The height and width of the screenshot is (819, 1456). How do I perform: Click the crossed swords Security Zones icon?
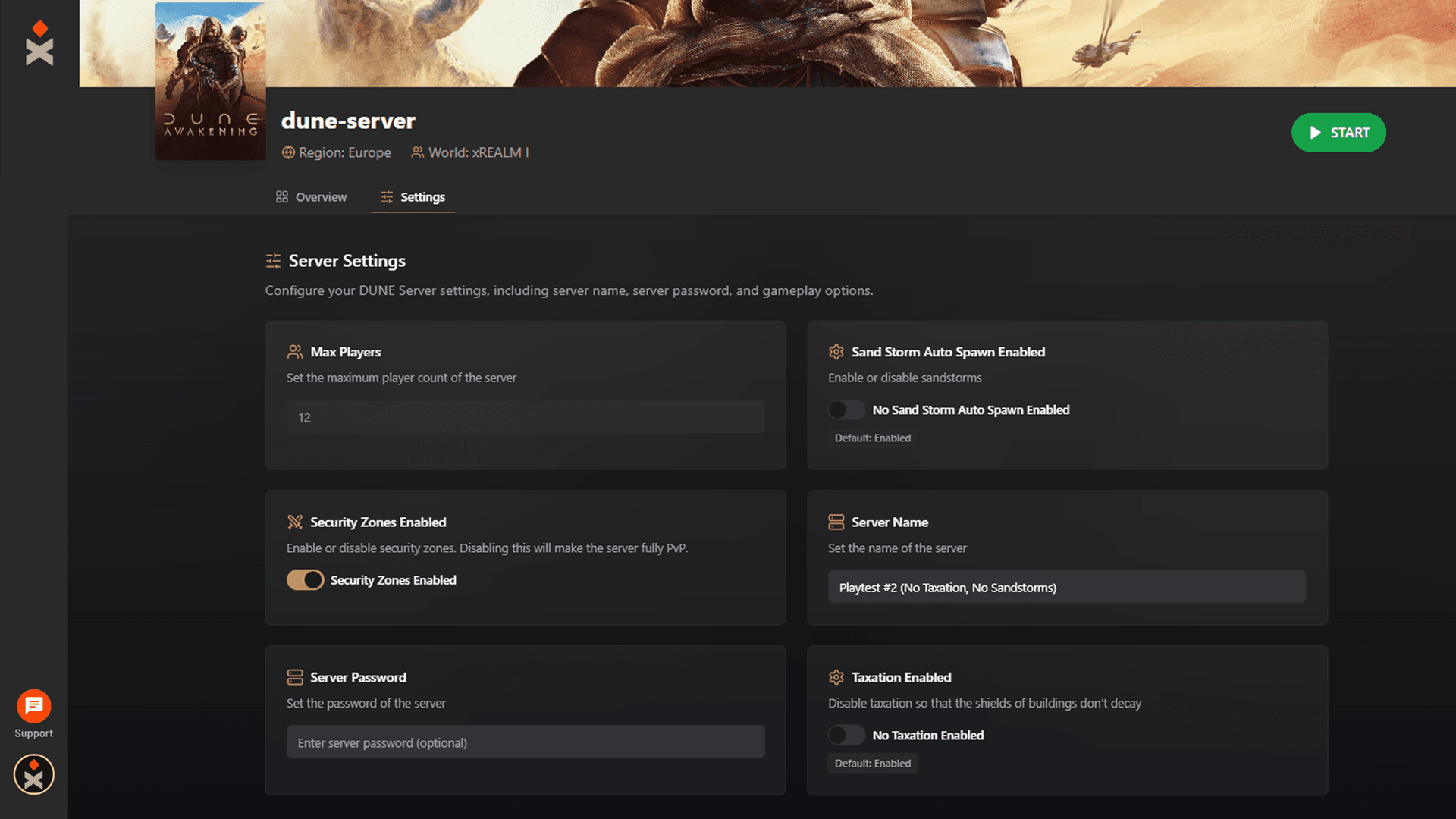click(x=294, y=522)
